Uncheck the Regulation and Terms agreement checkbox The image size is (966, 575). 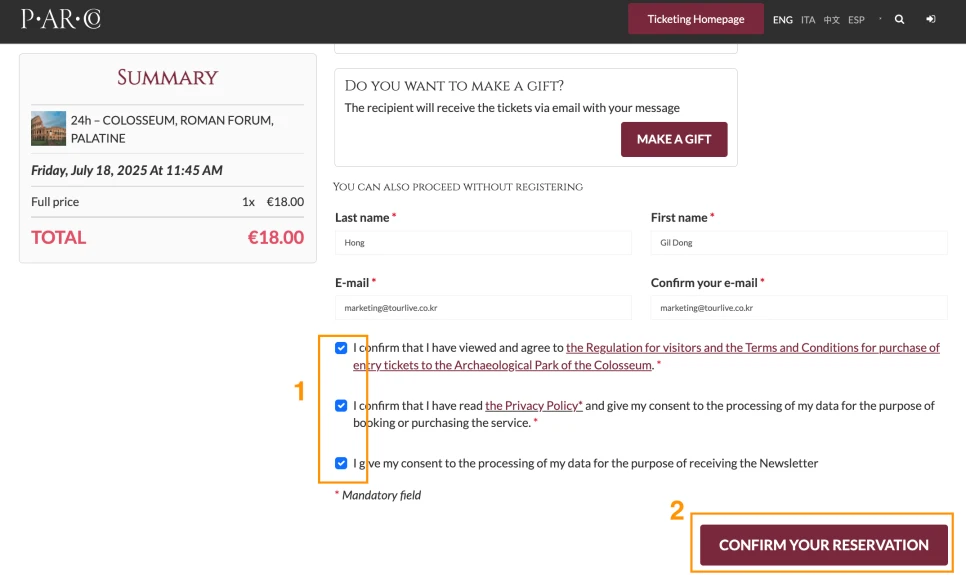(x=342, y=348)
